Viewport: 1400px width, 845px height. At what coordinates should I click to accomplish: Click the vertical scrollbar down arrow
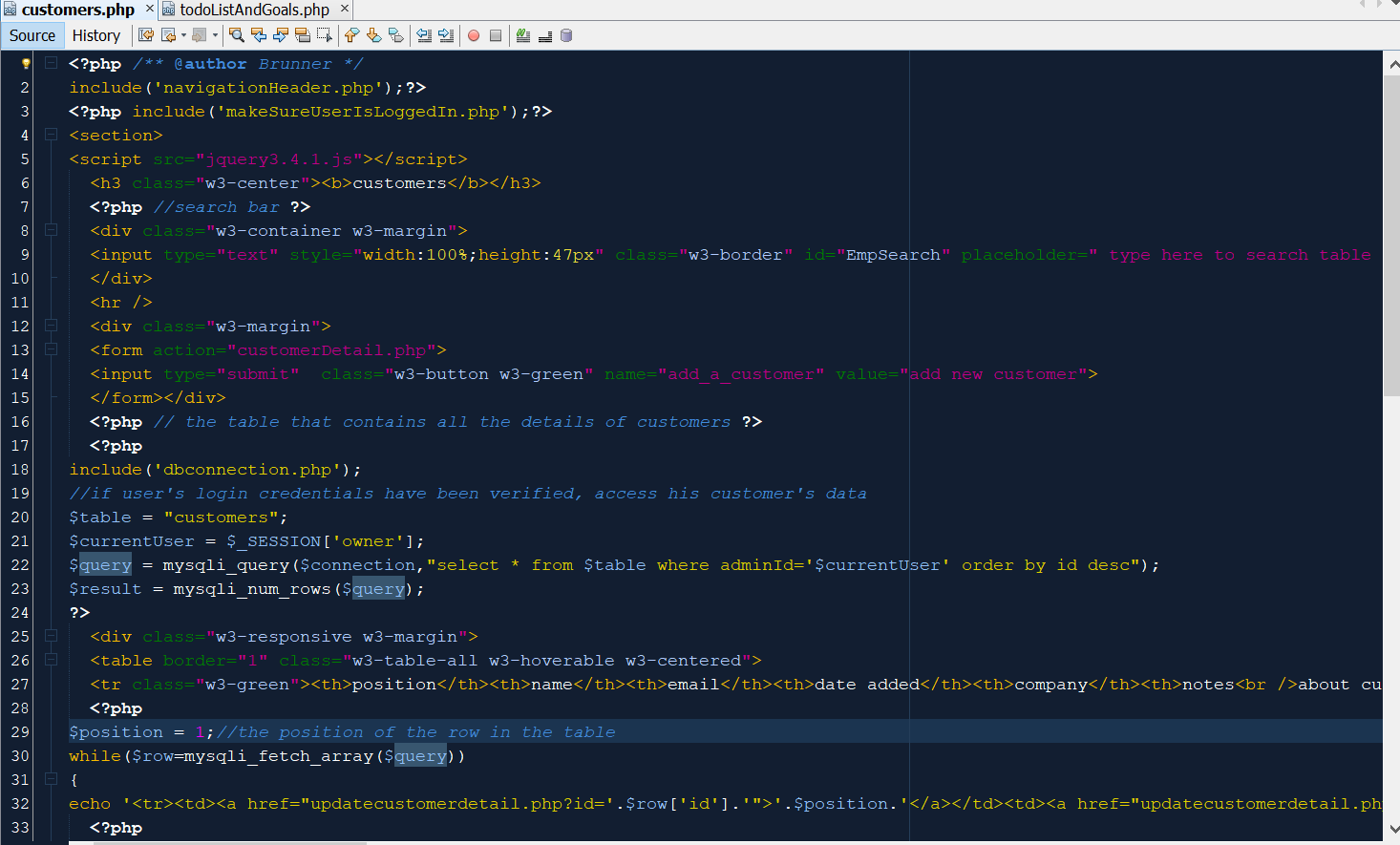click(x=1391, y=829)
